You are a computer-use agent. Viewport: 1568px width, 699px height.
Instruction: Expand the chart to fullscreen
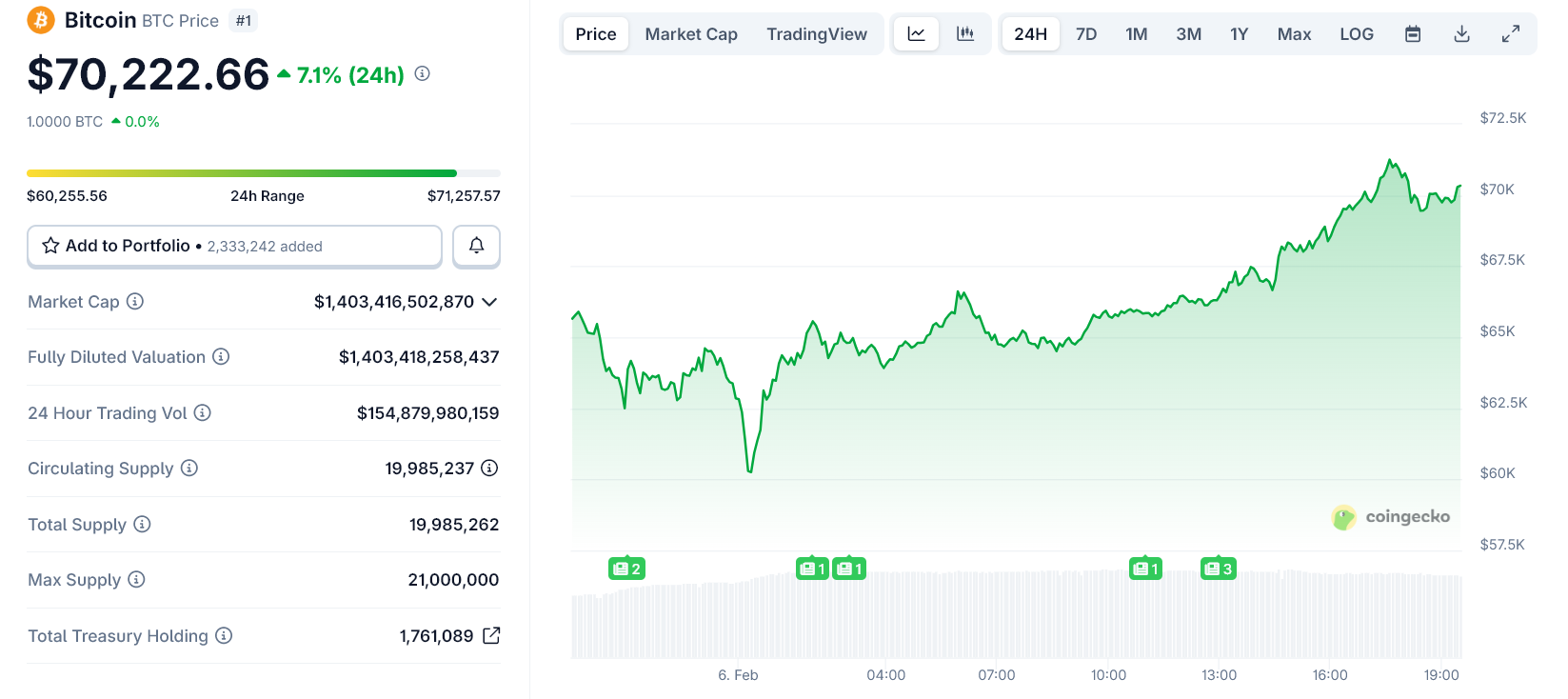[1511, 34]
